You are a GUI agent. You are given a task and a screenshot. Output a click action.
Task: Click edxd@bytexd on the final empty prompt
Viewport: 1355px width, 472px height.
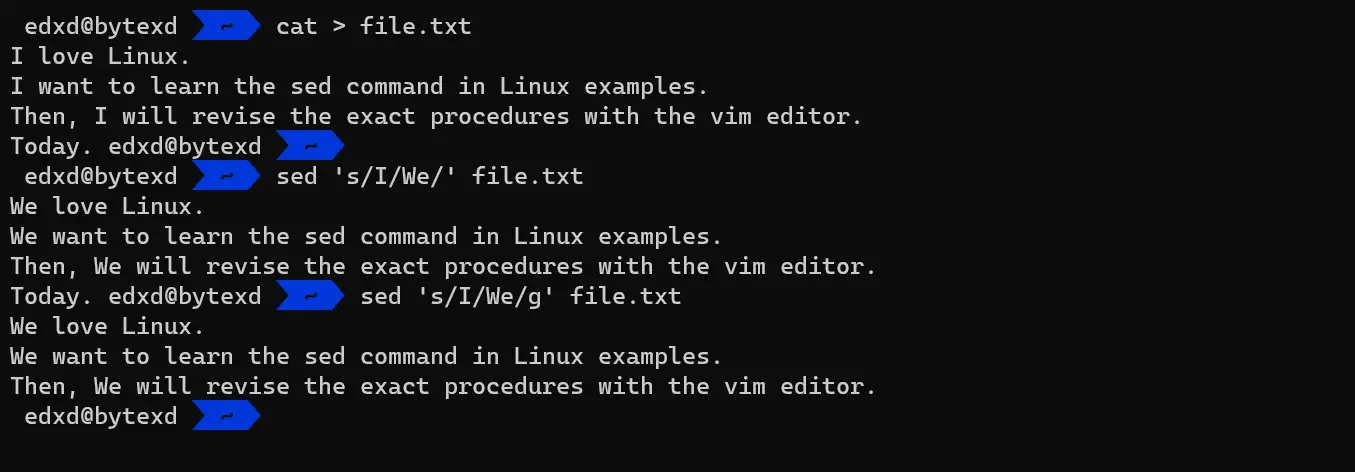pos(101,416)
